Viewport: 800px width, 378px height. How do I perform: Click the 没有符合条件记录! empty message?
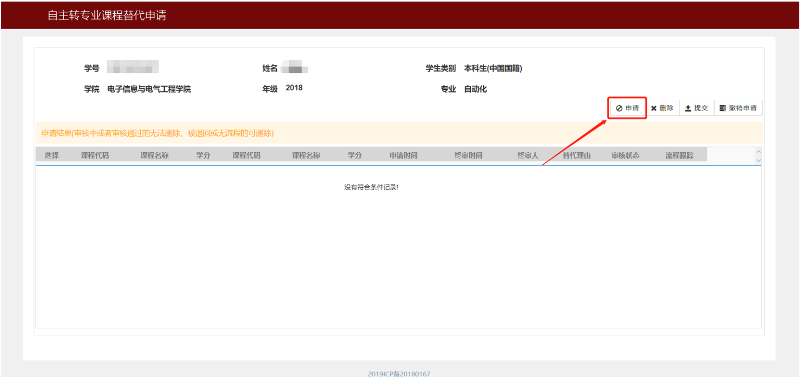coord(371,187)
